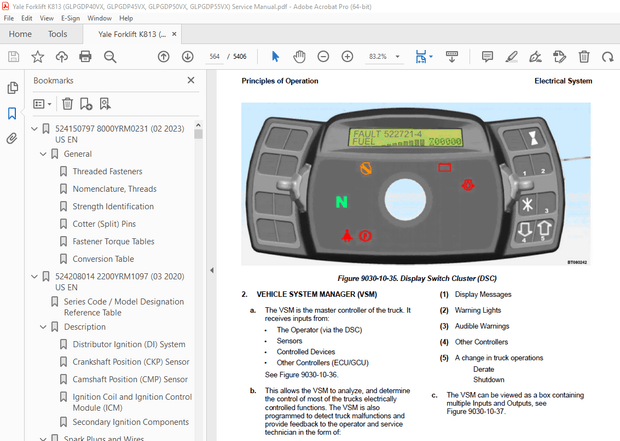Click the read mode keyboard icon

tap(452, 57)
